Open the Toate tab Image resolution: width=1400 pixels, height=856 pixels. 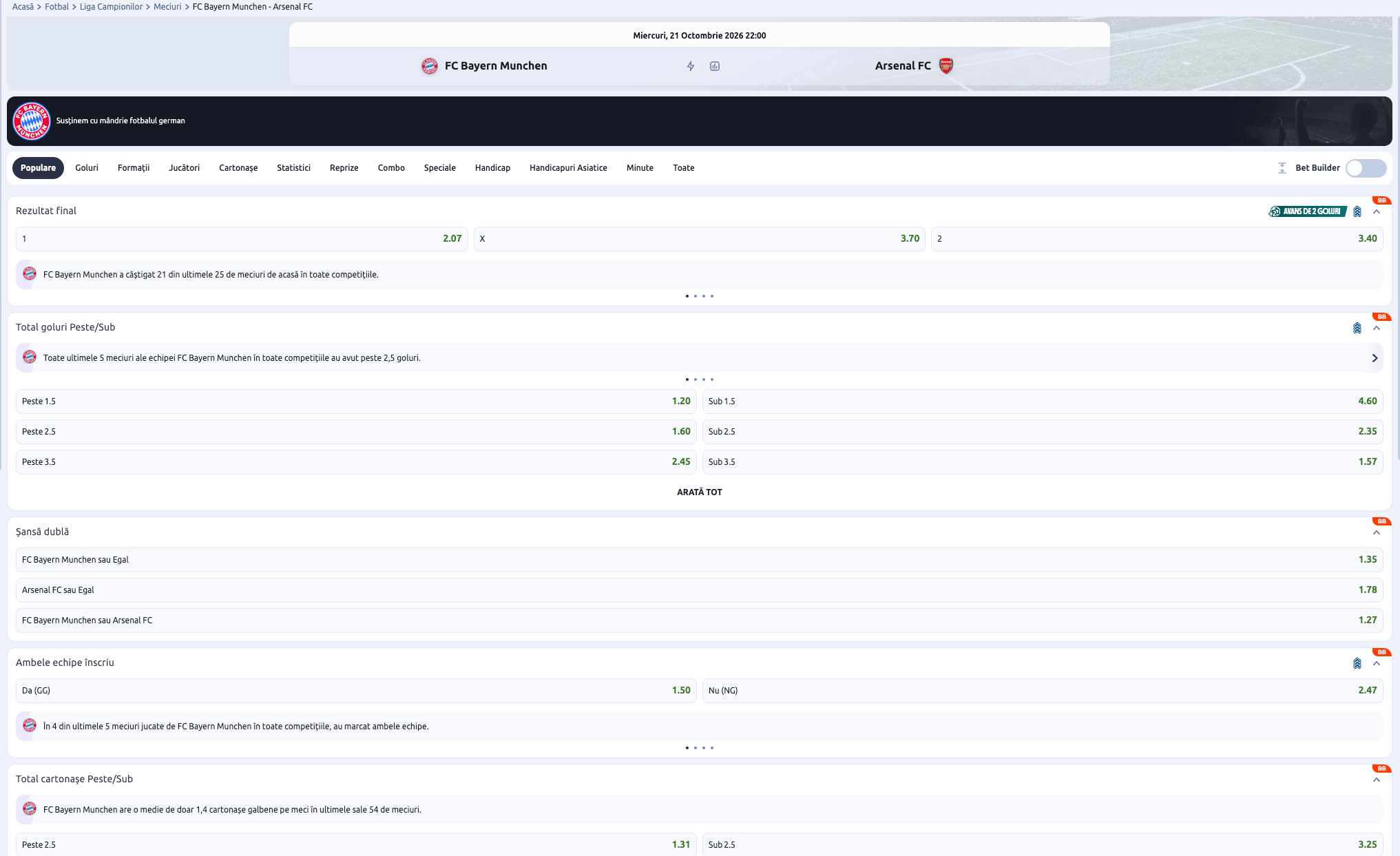(684, 168)
